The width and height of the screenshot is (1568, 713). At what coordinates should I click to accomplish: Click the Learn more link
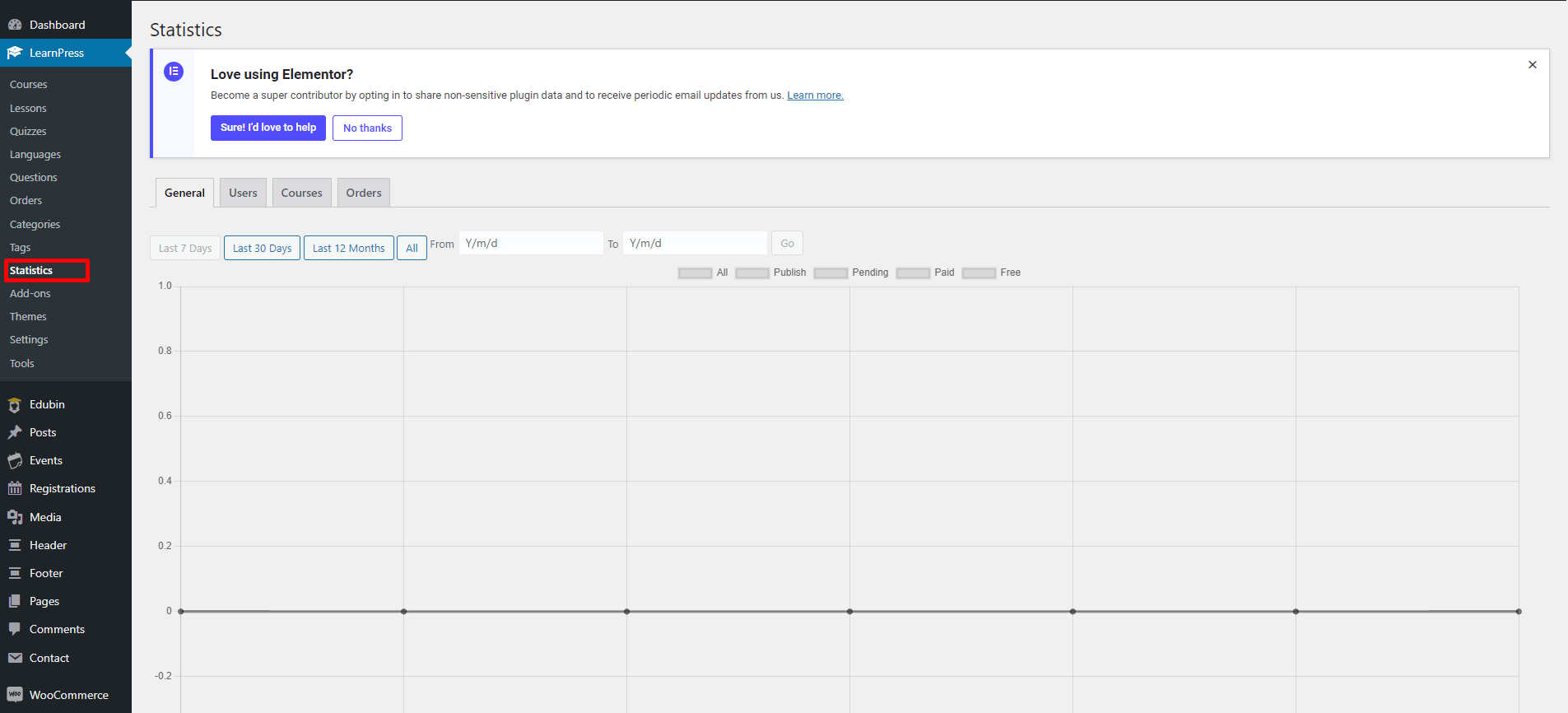[815, 96]
